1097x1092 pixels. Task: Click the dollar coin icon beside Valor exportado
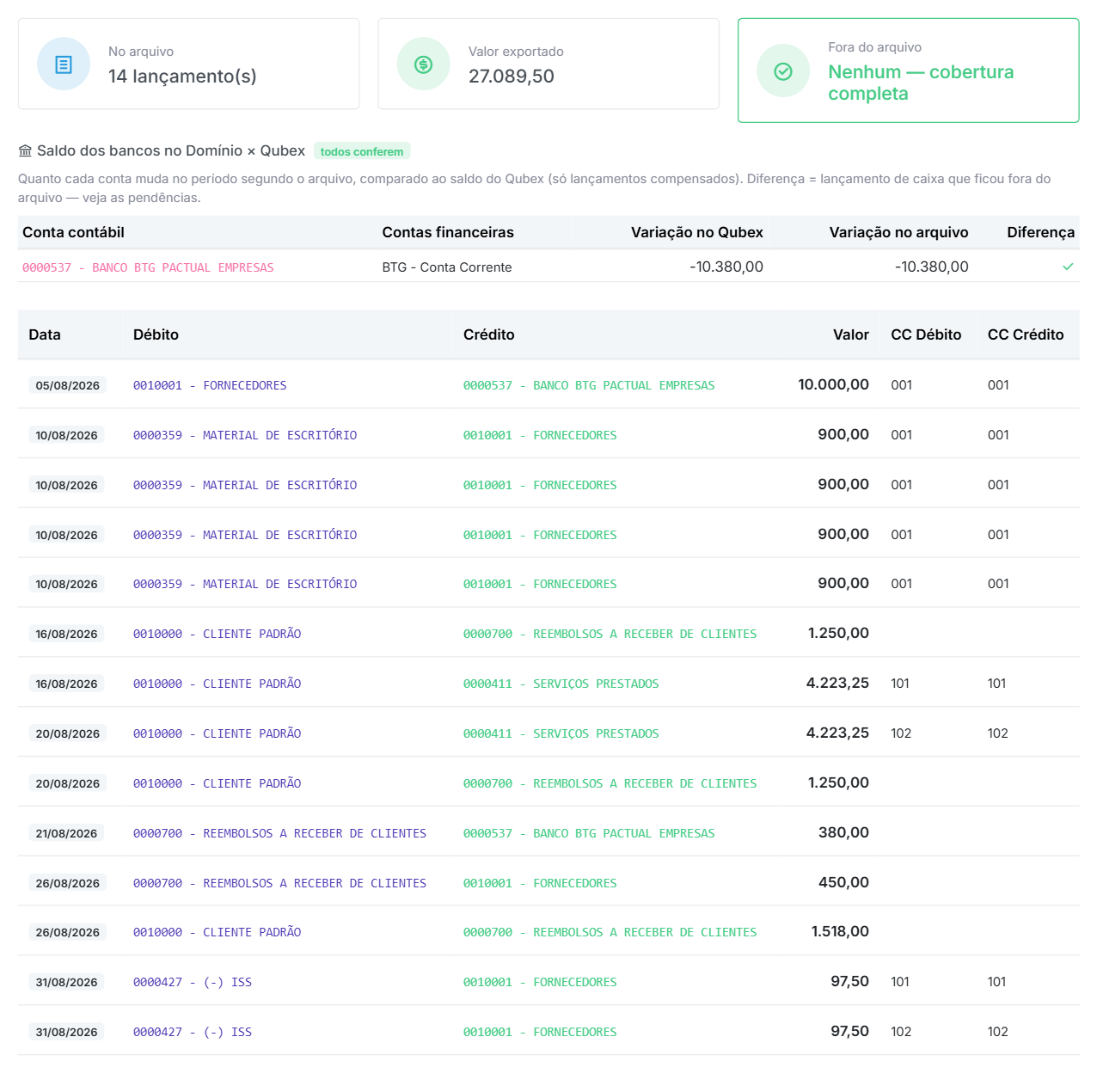pos(424,64)
